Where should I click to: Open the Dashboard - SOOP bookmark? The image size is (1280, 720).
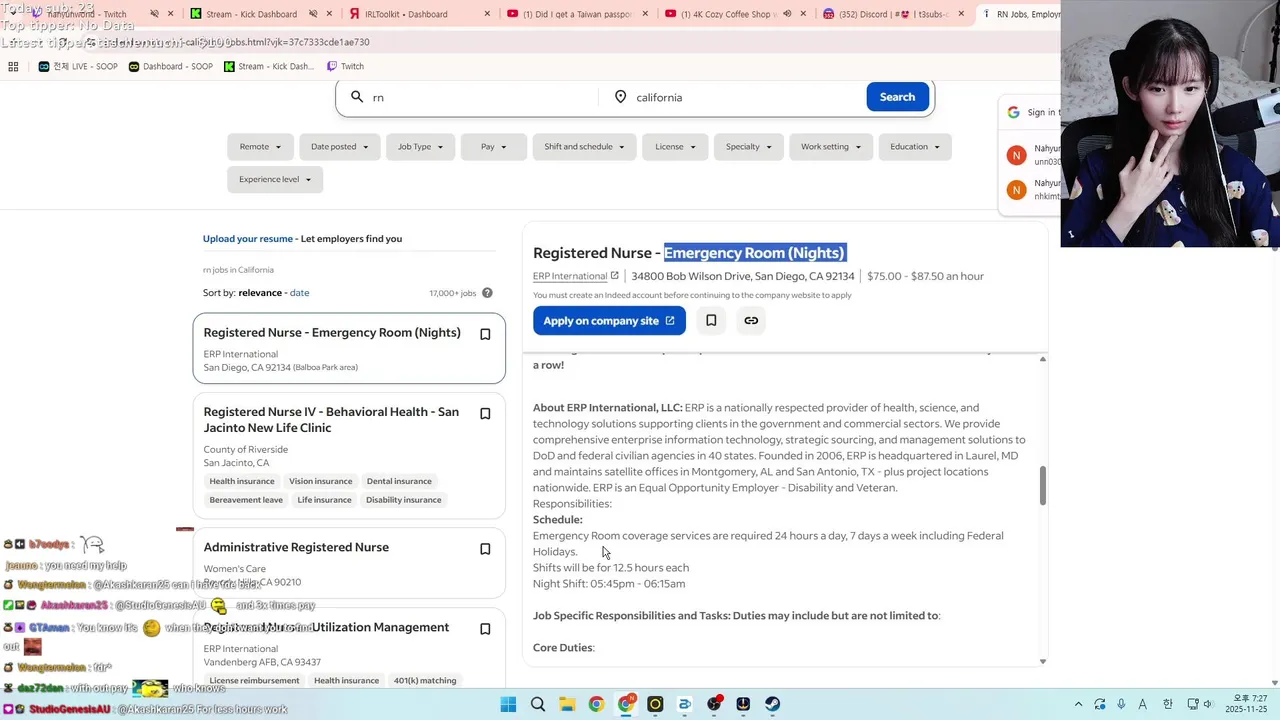click(170, 66)
